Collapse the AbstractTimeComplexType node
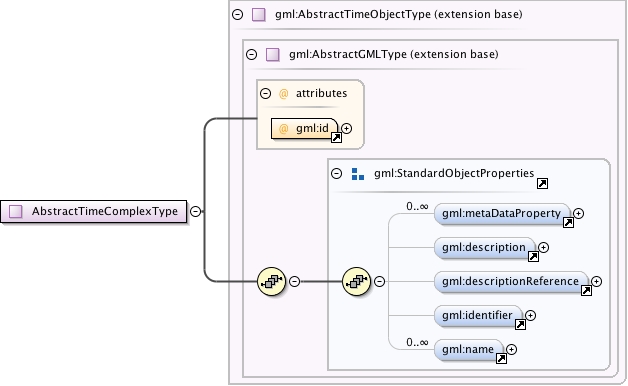The image size is (628, 386). pos(195,211)
